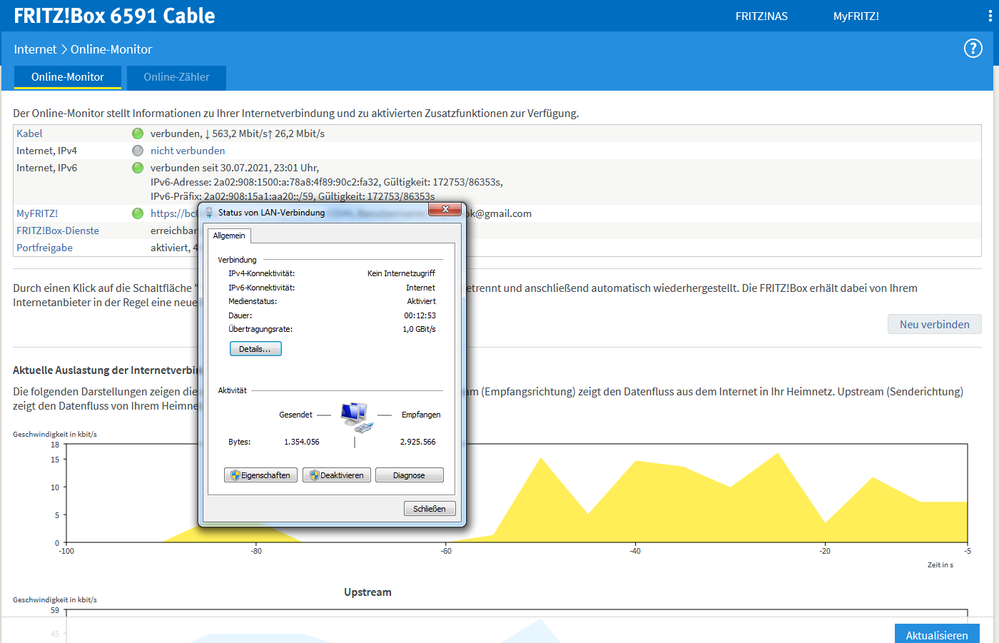Screen dimensions: 999x643
Task: Click the 1,0 GBit/s transfer rate value
Action: click(x=419, y=329)
